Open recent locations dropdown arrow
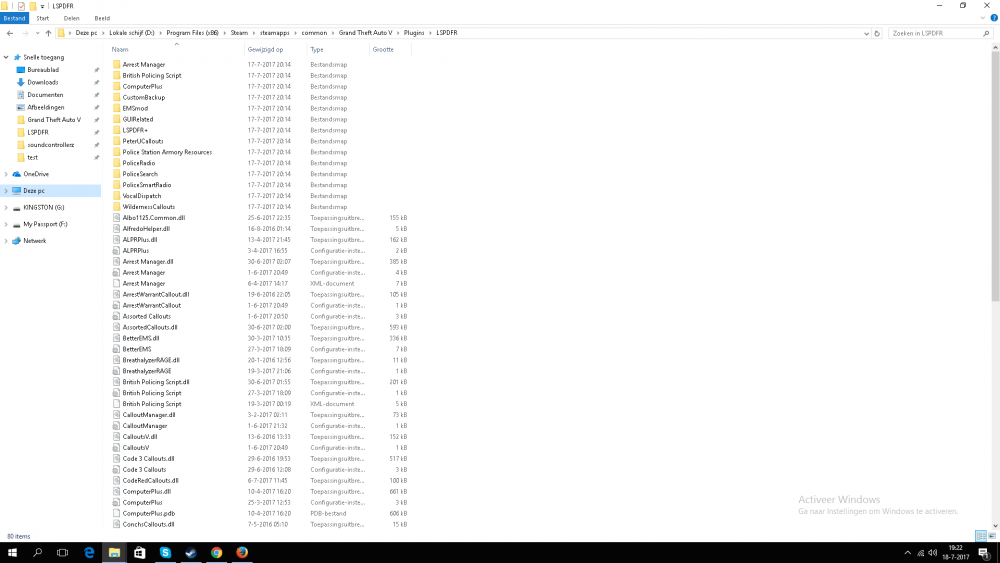Image resolution: width=1000 pixels, height=563 pixels. pyautogui.click(x=37, y=33)
